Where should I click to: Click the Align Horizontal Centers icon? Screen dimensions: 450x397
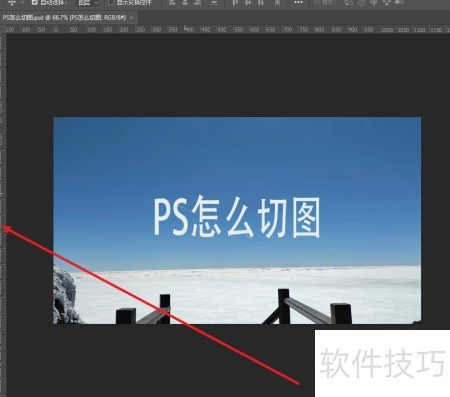point(185,2)
